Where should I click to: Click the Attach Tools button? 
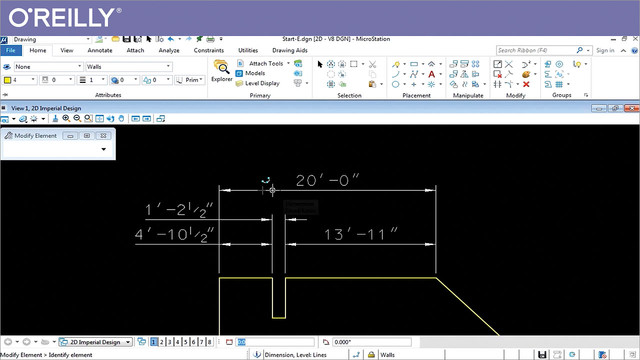point(260,63)
